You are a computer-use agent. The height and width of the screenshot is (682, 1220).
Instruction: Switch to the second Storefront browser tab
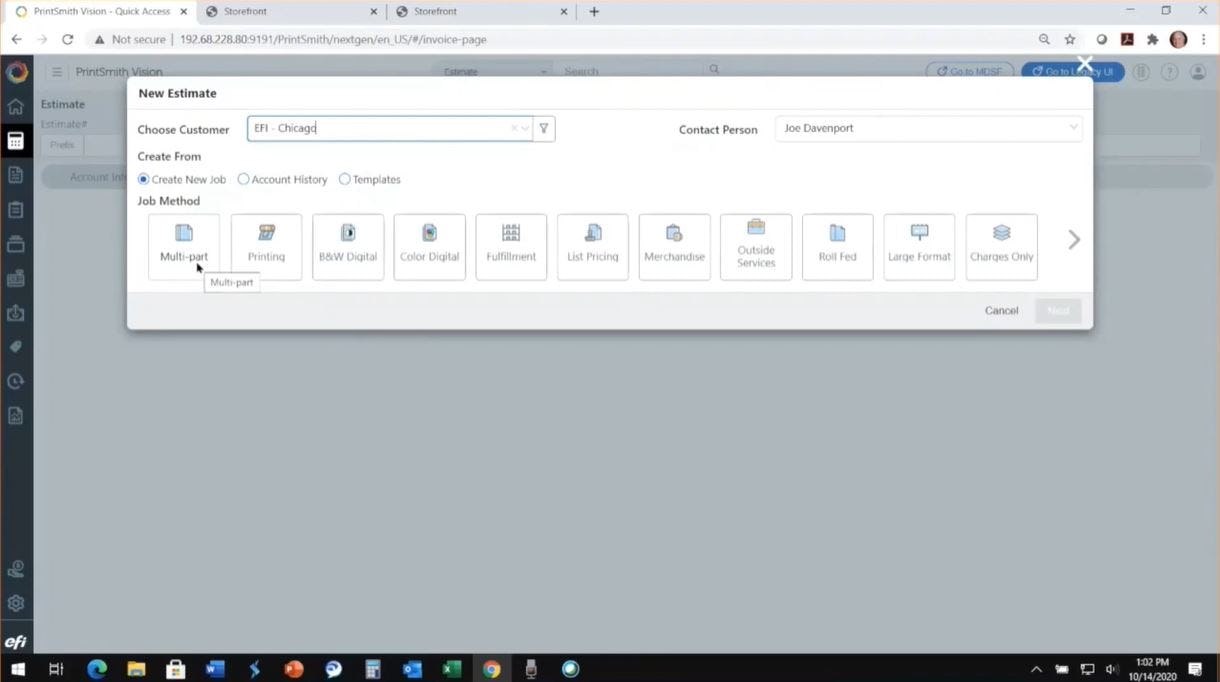(481, 12)
